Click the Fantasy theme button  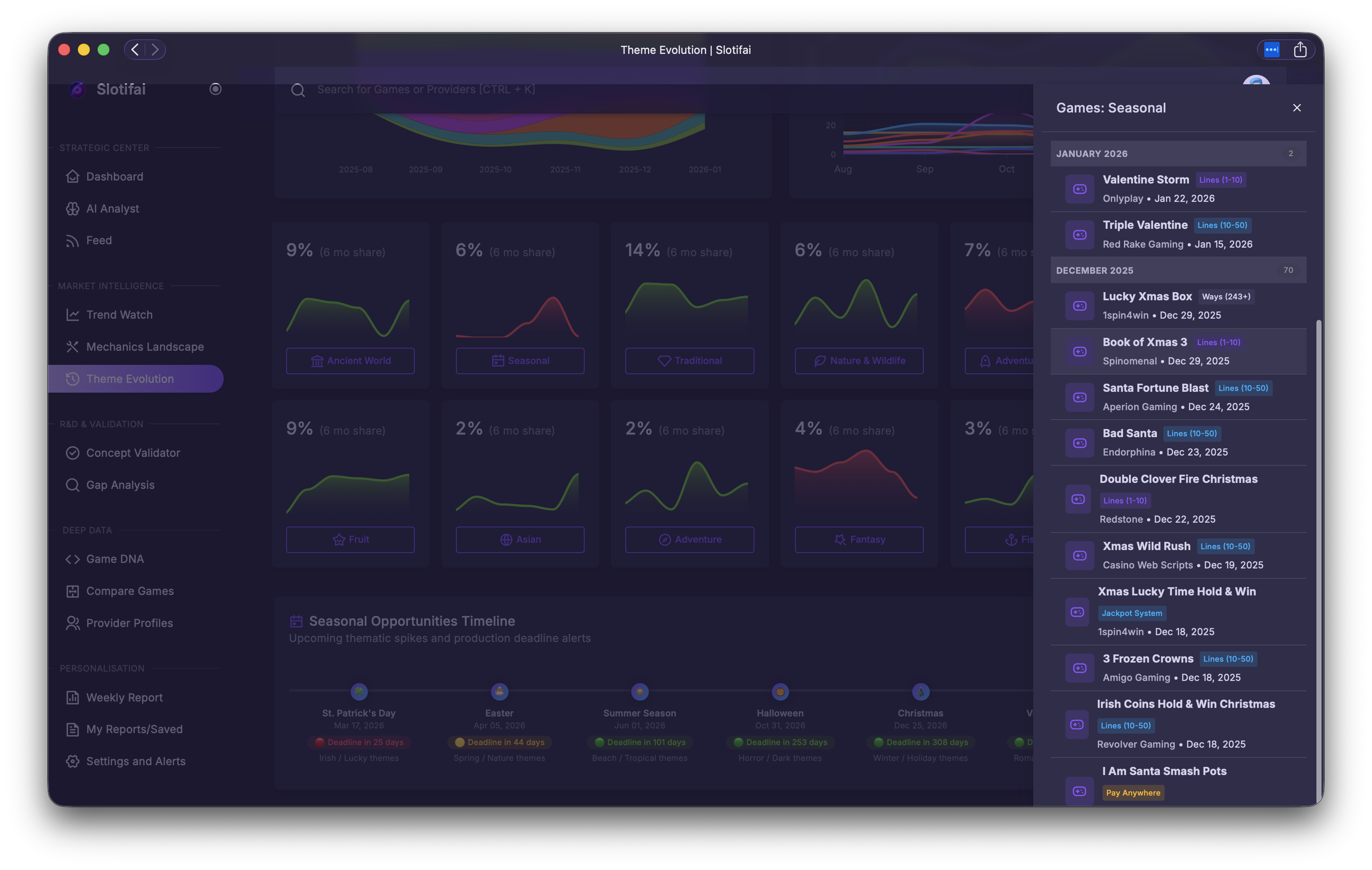coord(859,539)
